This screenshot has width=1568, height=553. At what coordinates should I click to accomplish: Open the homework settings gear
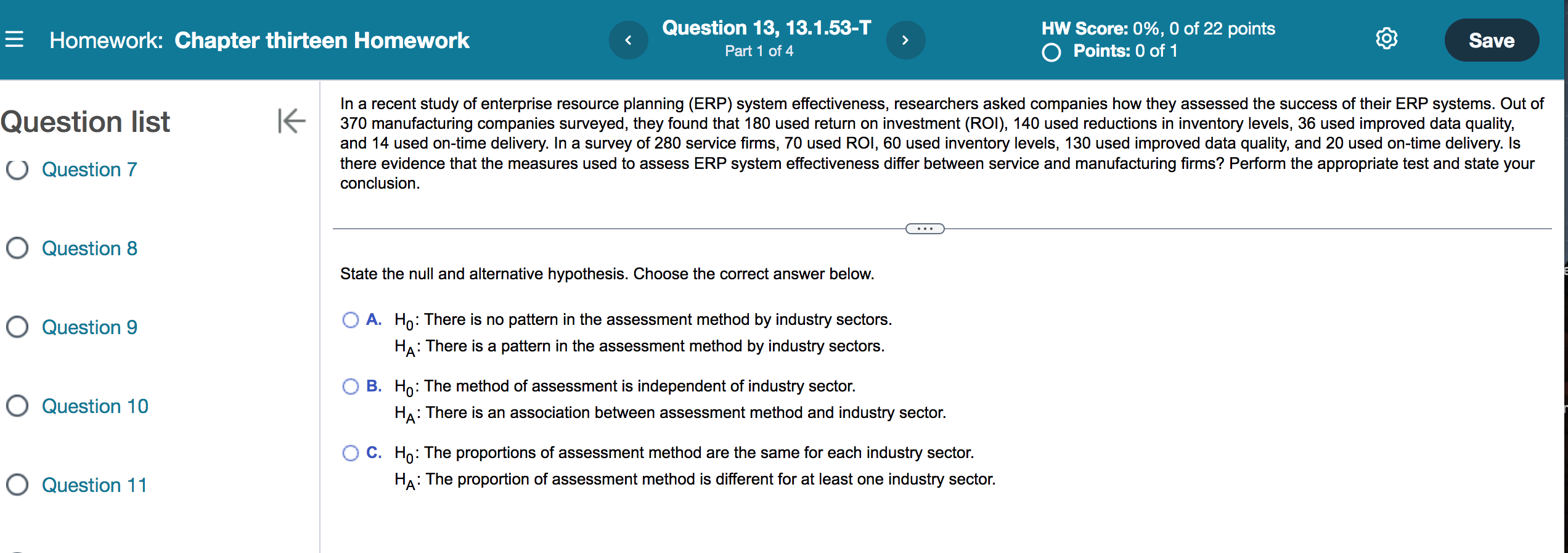click(1387, 38)
